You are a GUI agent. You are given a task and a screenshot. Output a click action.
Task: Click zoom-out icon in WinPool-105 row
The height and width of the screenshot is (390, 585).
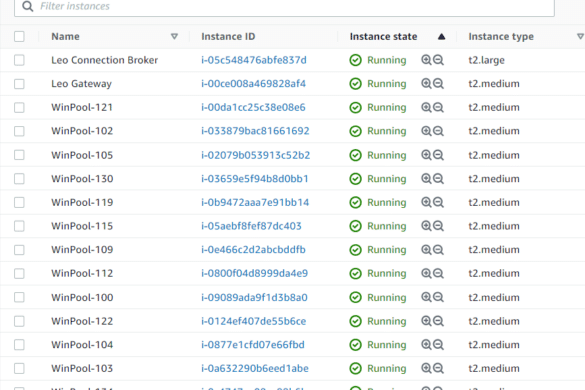coord(438,155)
